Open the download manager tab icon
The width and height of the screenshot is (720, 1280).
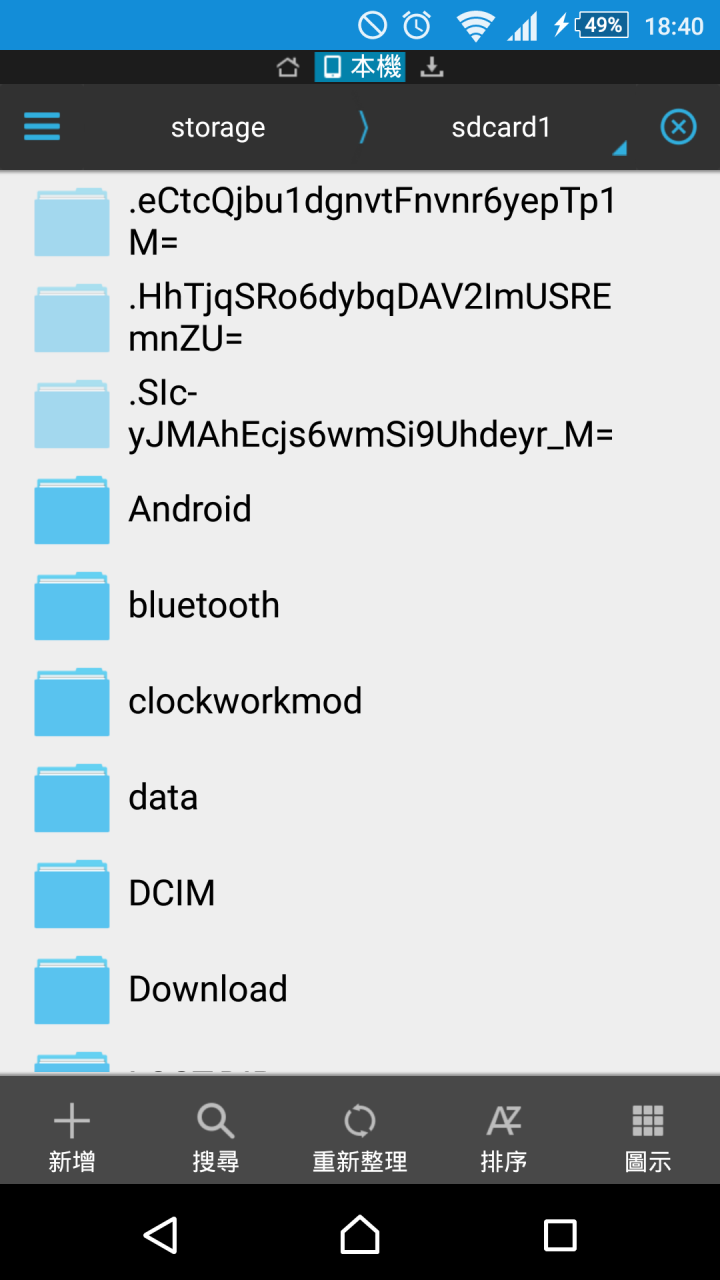click(432, 67)
